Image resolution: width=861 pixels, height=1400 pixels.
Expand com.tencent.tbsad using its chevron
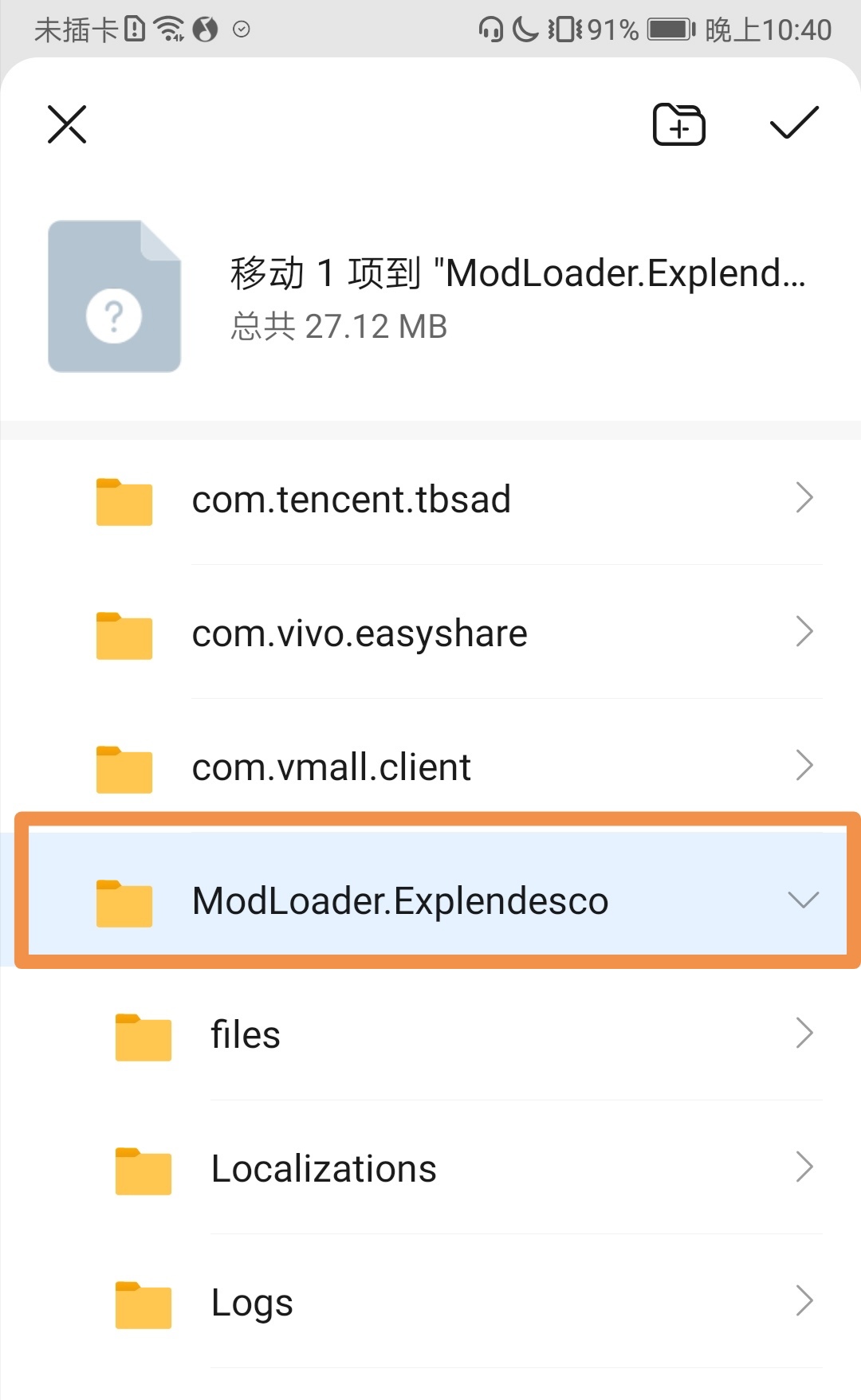coord(804,498)
